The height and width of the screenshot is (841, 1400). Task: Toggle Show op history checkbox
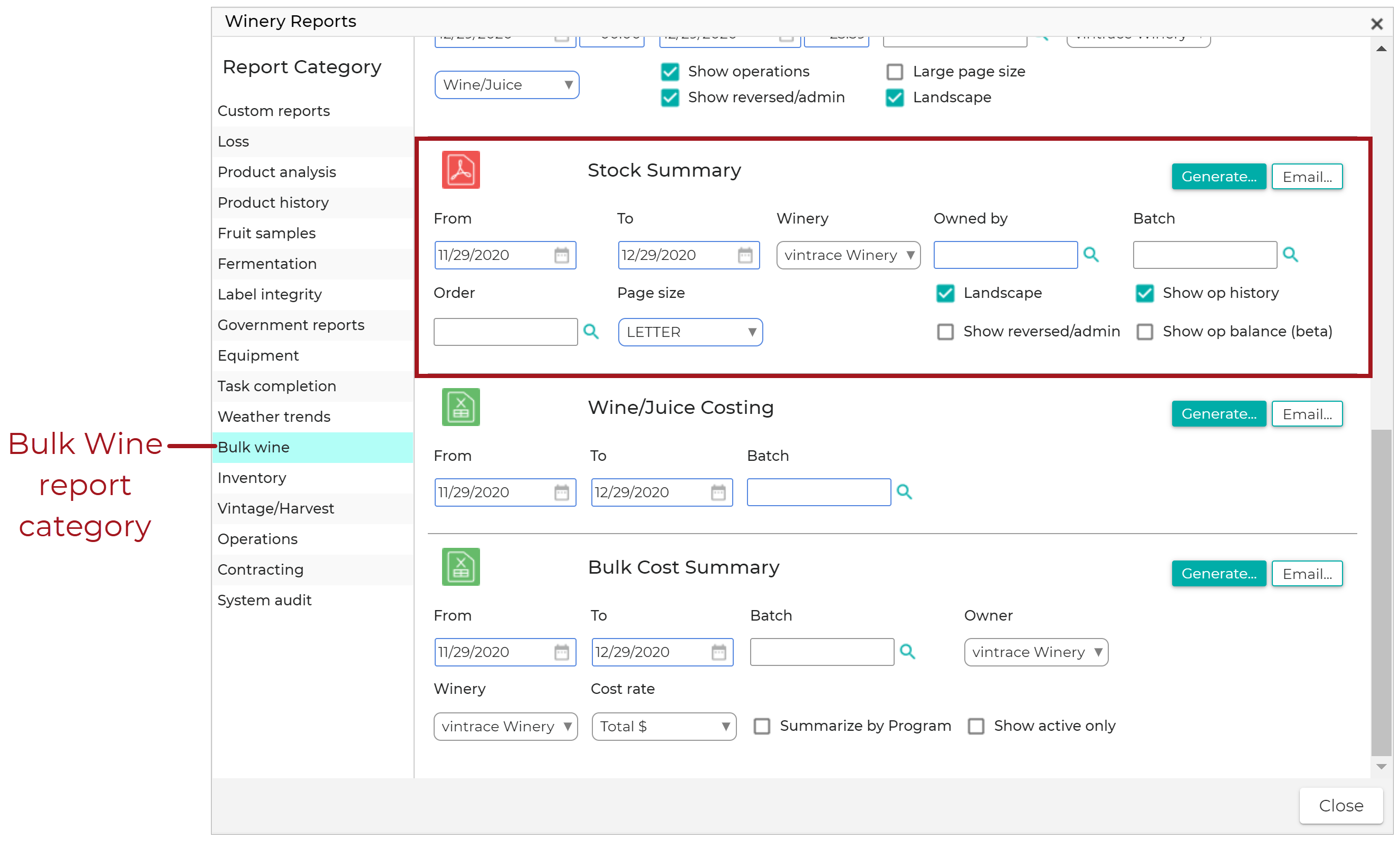click(1144, 293)
